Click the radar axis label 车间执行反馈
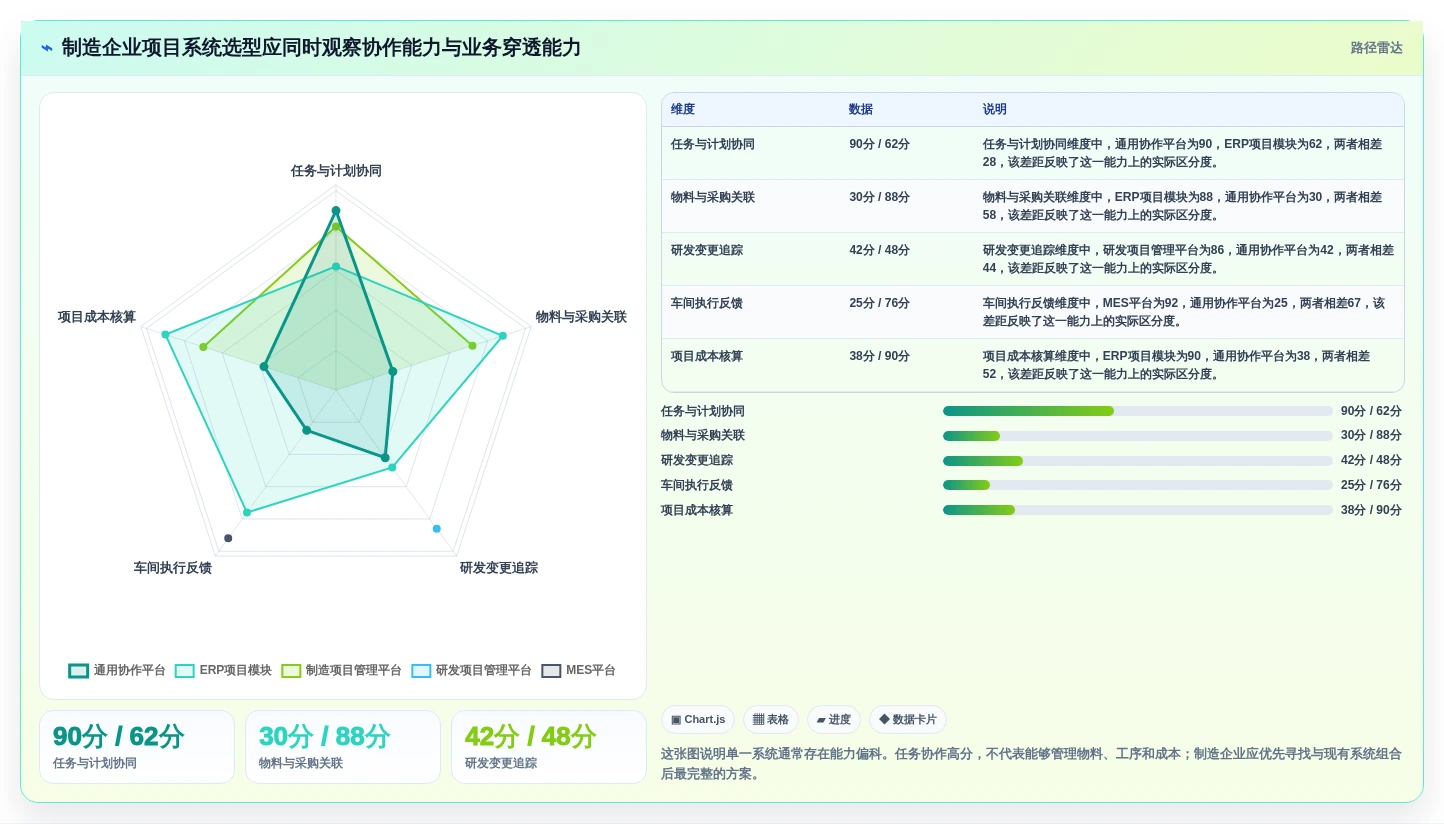The image size is (1444, 824). click(173, 568)
